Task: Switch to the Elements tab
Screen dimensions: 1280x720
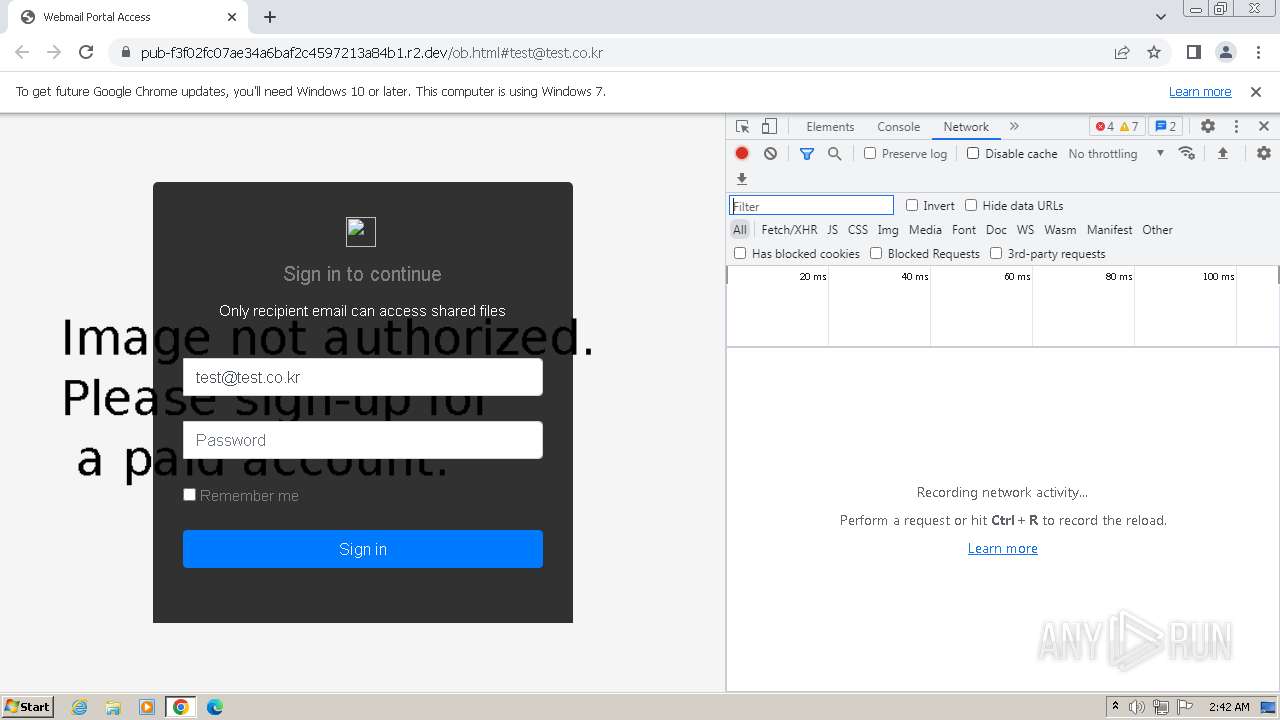Action: [830, 127]
